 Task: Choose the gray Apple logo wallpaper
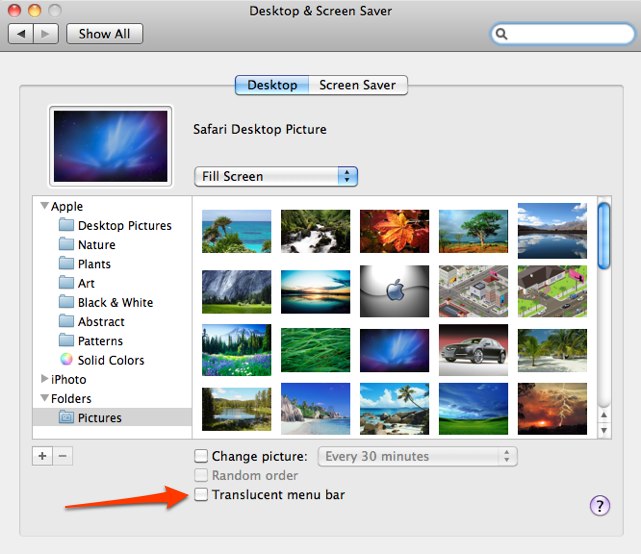pos(394,291)
